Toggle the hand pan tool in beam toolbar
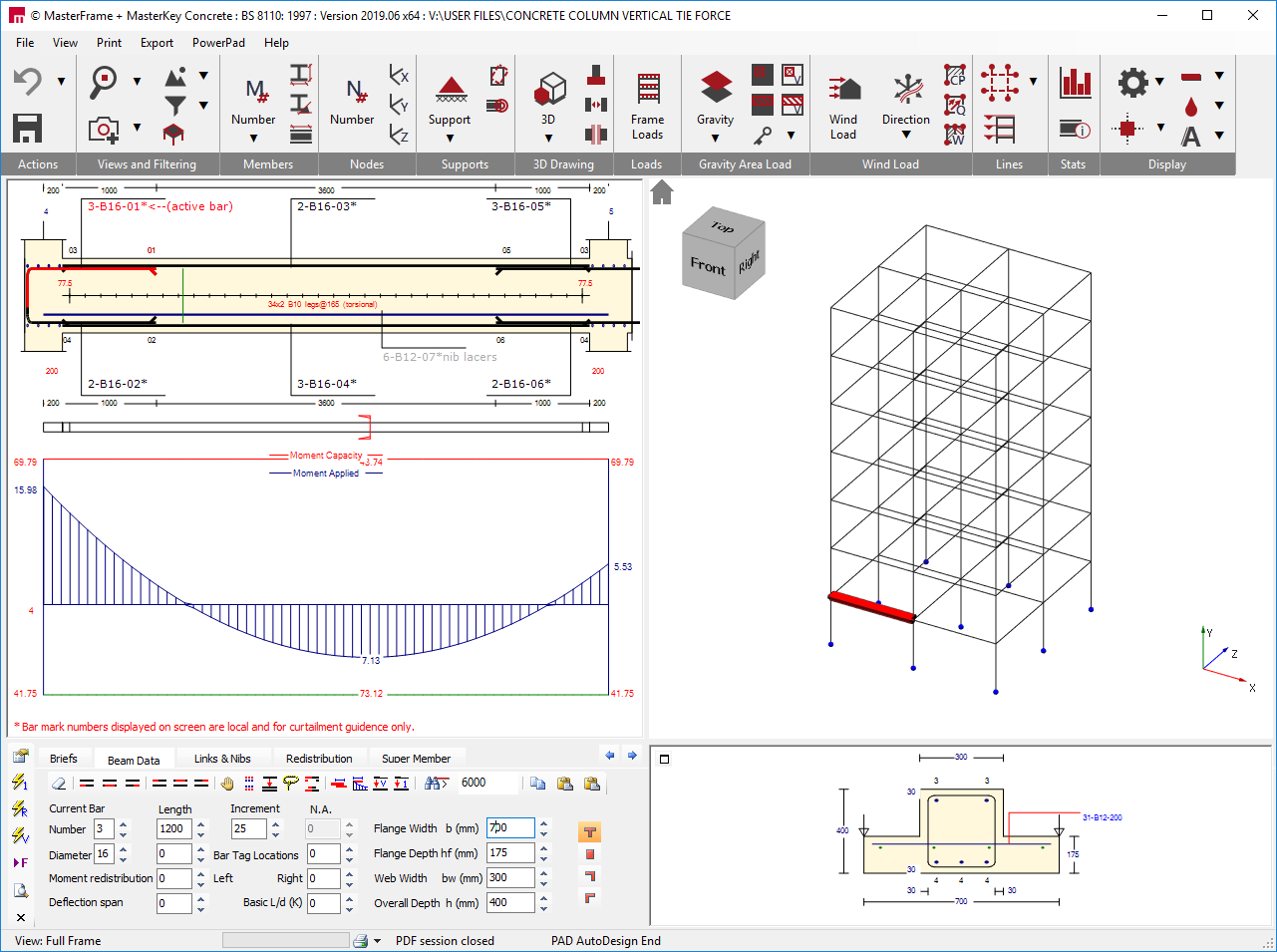1277x952 pixels. (x=227, y=784)
